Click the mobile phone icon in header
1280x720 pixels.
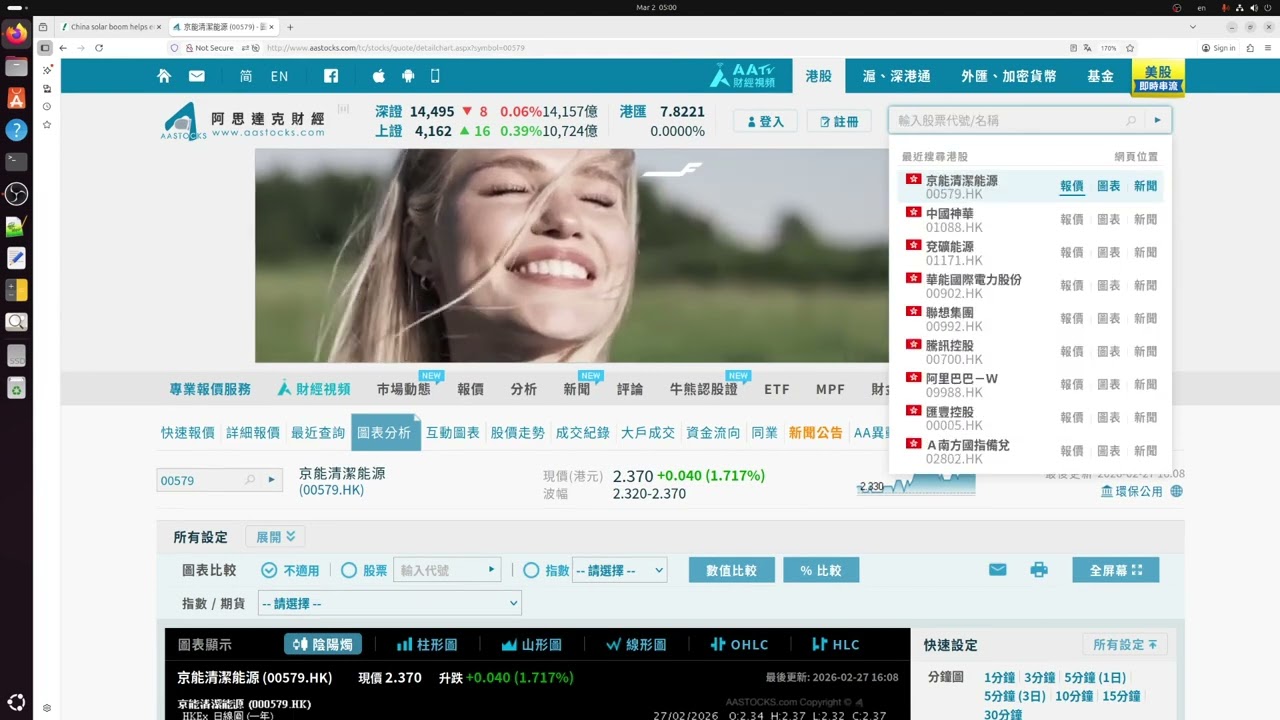point(435,76)
